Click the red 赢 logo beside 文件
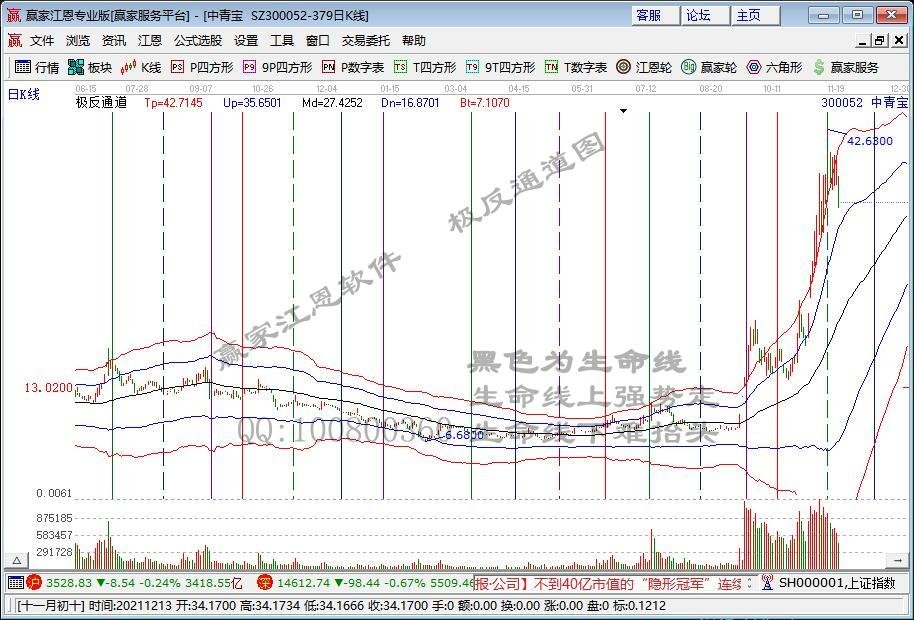The width and height of the screenshot is (914, 620). click(x=15, y=40)
